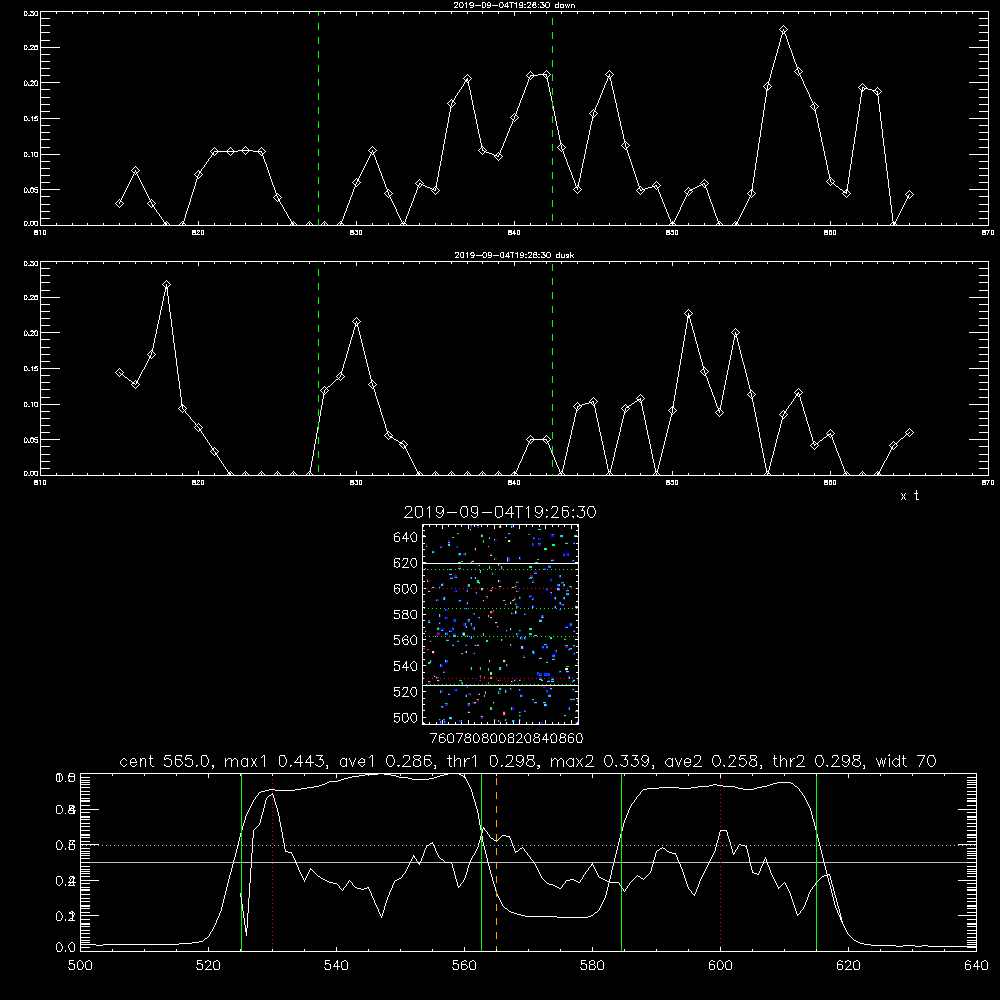The width and height of the screenshot is (1000, 1000).
Task: Click 620 on the pixel image y-axis
Action: pyautogui.click(x=406, y=563)
